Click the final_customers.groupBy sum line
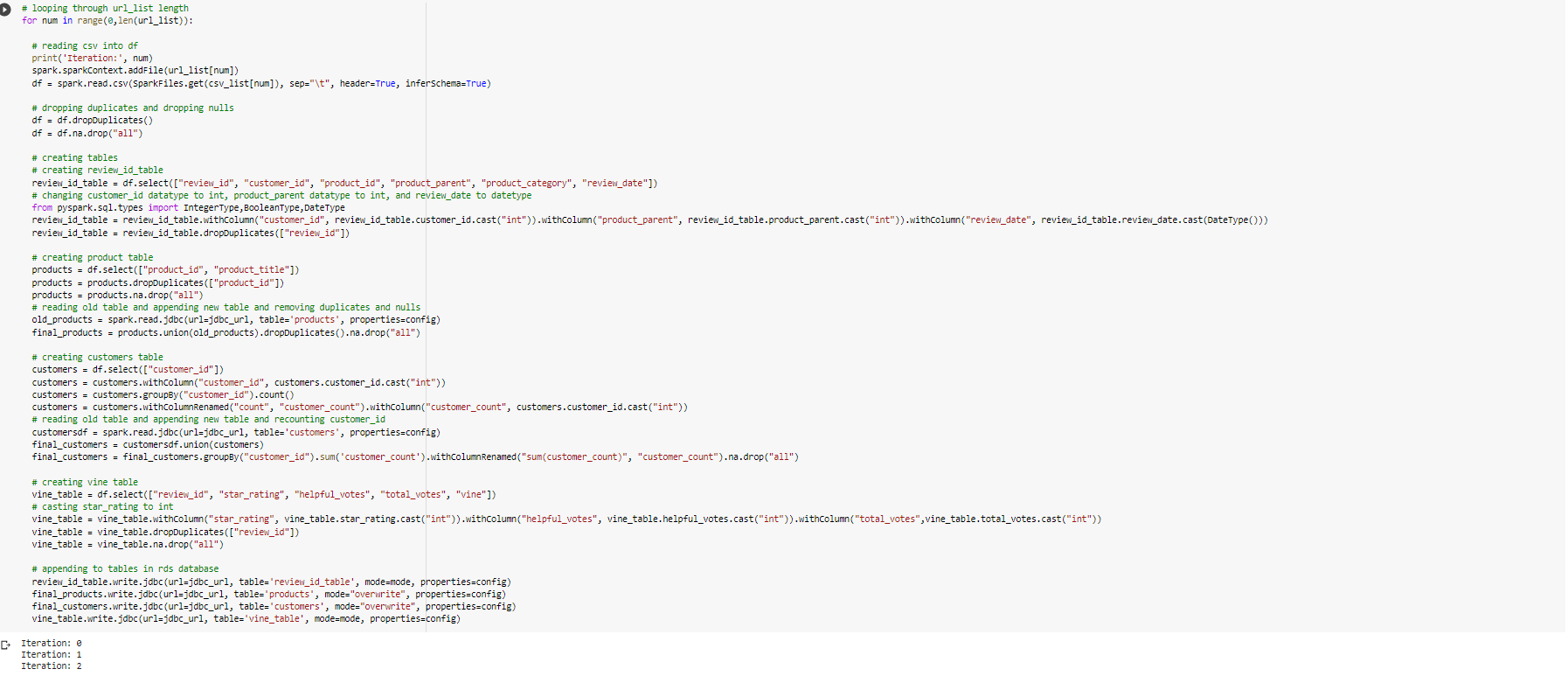The height and width of the screenshot is (683, 1568). [415, 457]
